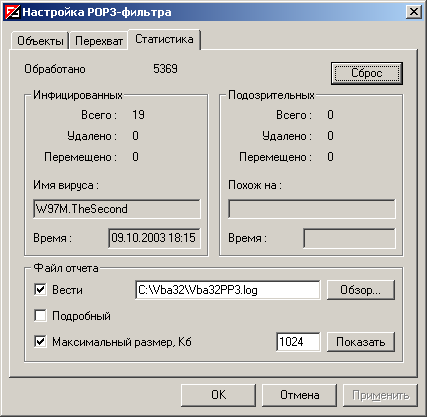Select the Статистика tab
This screenshot has width=427, height=417.
pyautogui.click(x=164, y=39)
